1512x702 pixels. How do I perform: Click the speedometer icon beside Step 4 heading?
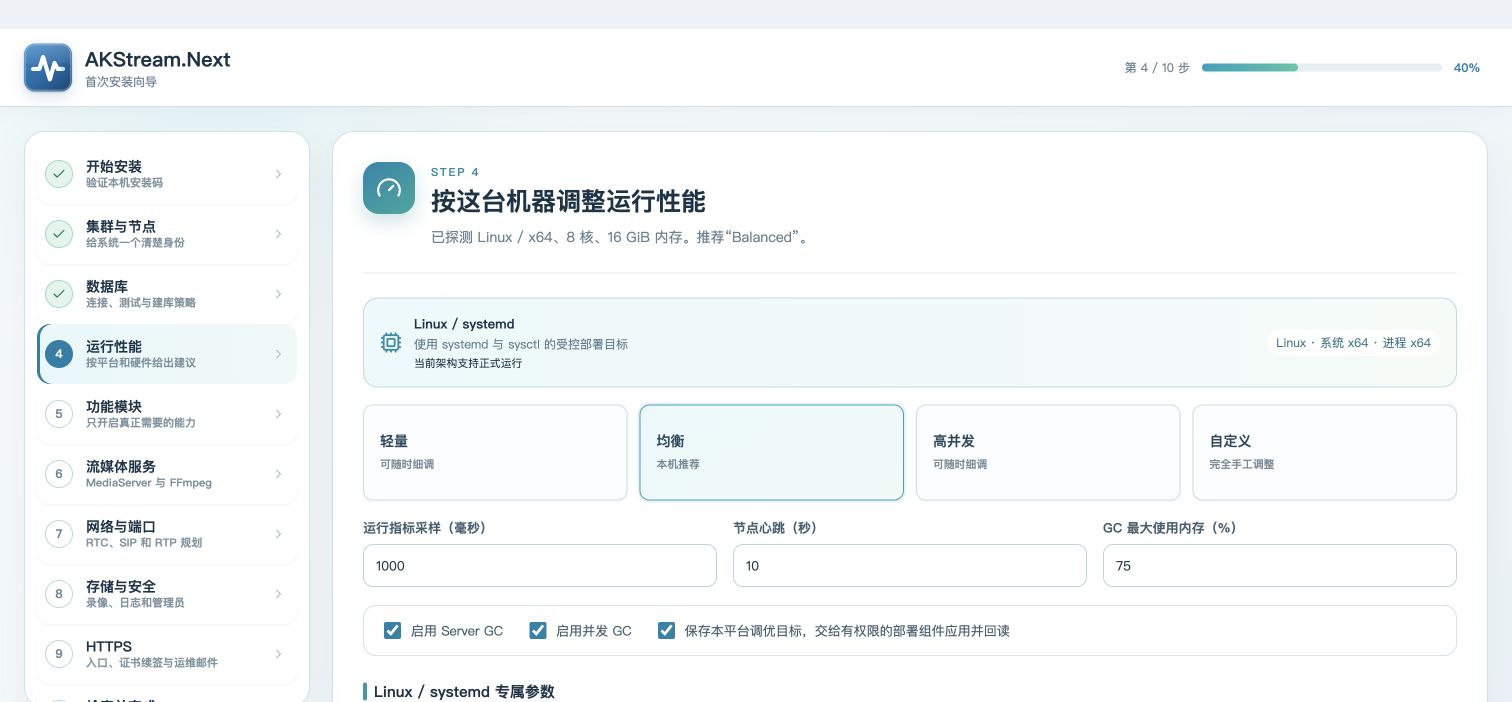pyautogui.click(x=389, y=188)
